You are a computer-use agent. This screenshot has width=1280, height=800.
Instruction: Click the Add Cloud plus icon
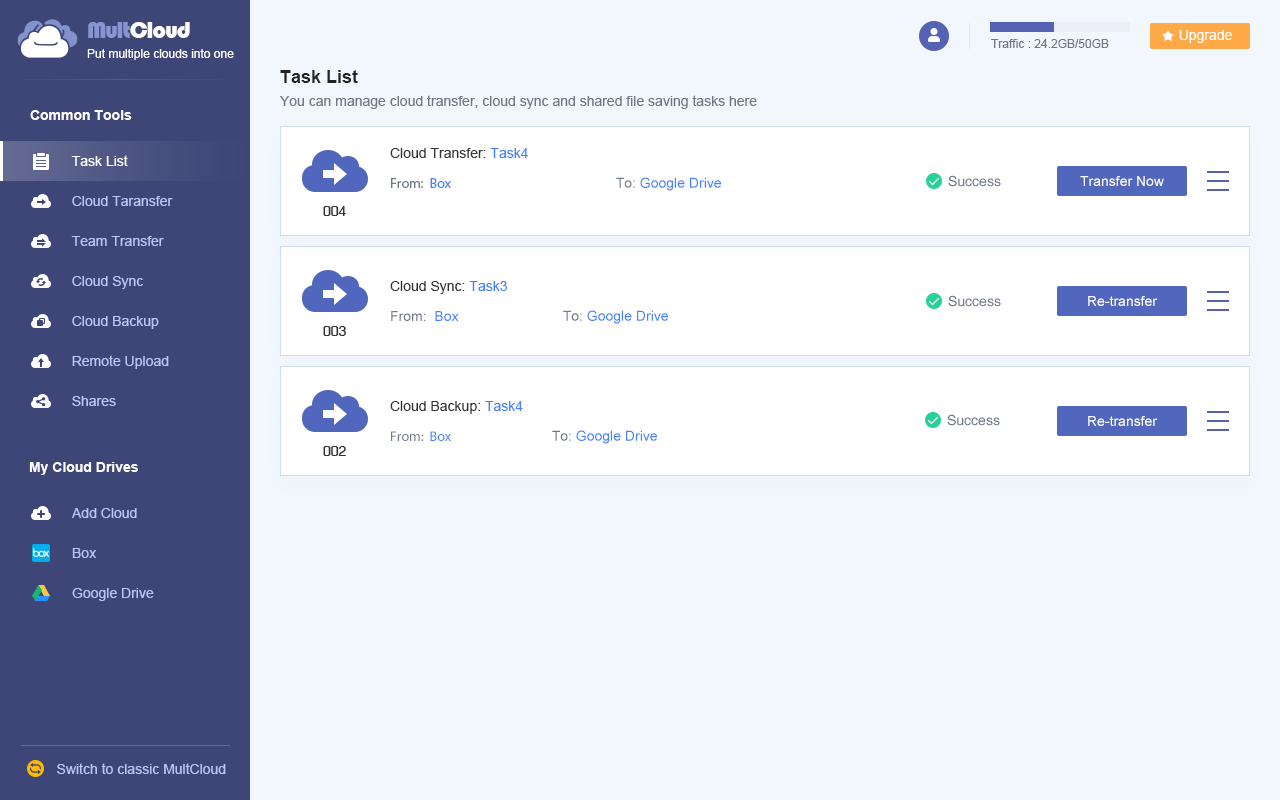coord(41,513)
